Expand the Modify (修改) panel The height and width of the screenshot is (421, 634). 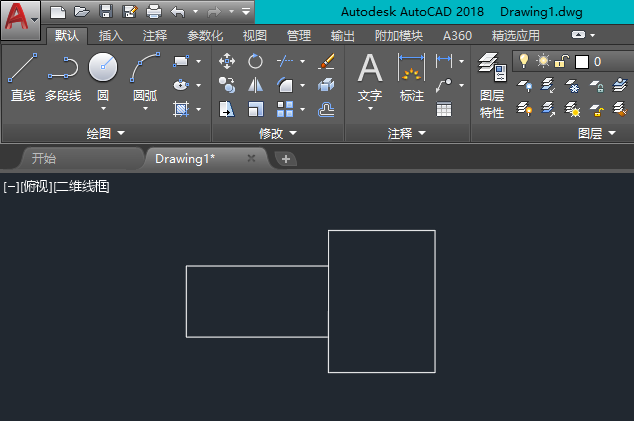click(278, 133)
